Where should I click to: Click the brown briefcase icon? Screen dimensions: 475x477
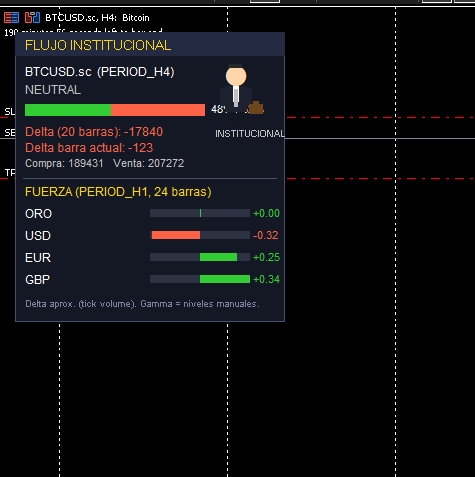pyautogui.click(x=256, y=108)
